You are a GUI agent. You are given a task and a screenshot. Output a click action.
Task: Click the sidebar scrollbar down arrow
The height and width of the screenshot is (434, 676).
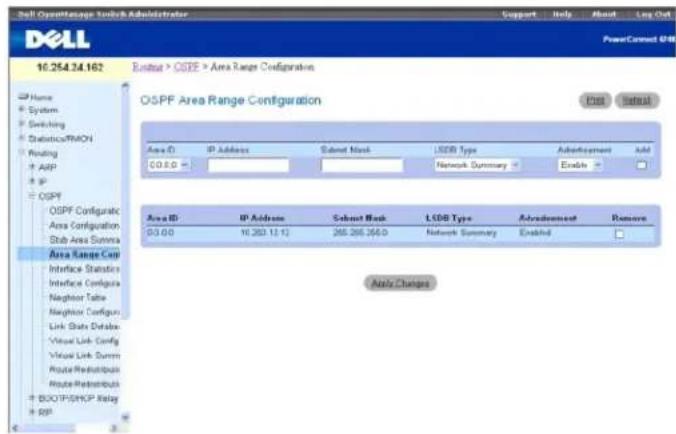125,417
